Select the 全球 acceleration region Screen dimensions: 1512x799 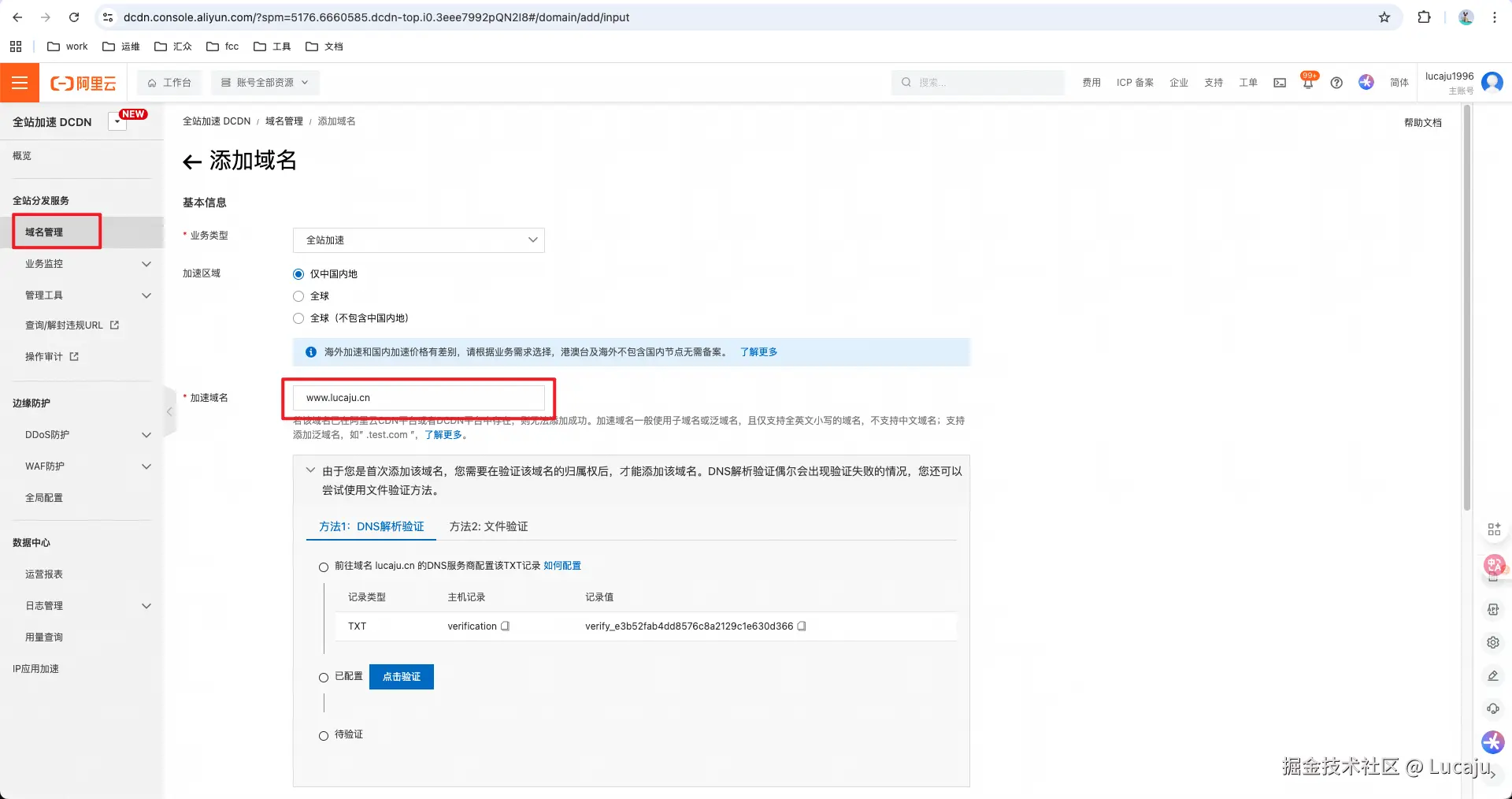(x=298, y=296)
